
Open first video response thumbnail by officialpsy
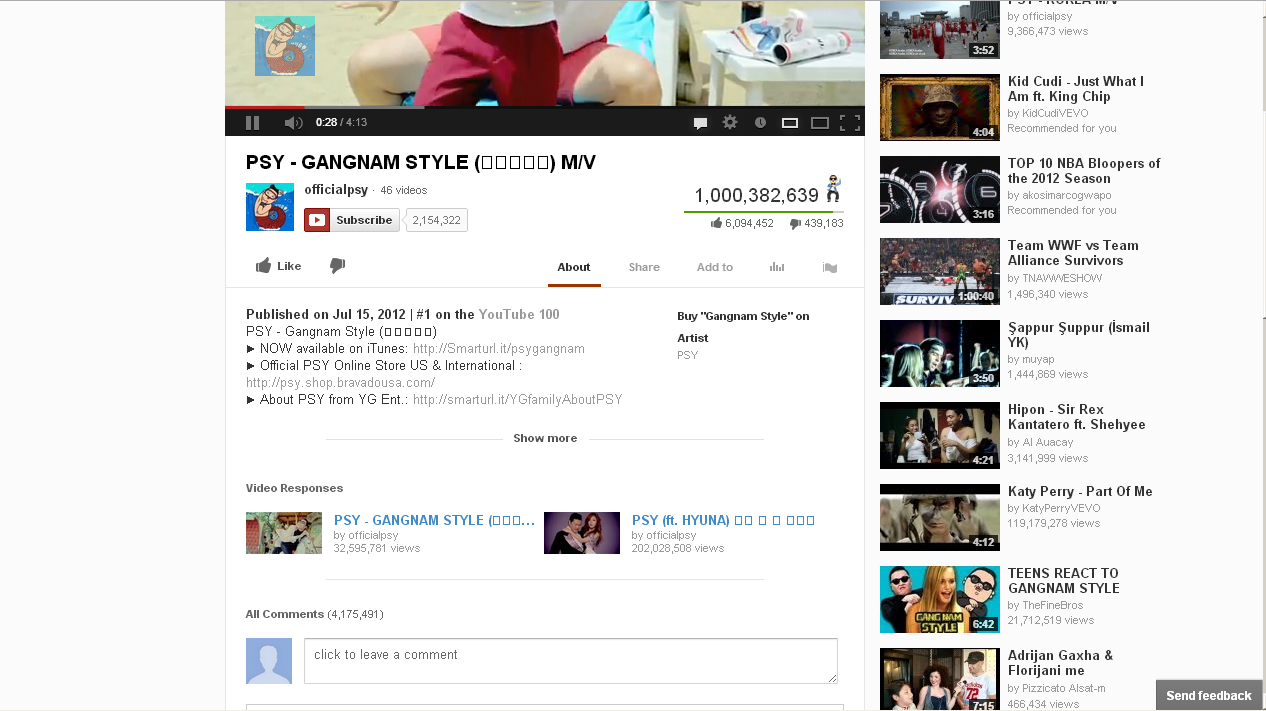284,533
